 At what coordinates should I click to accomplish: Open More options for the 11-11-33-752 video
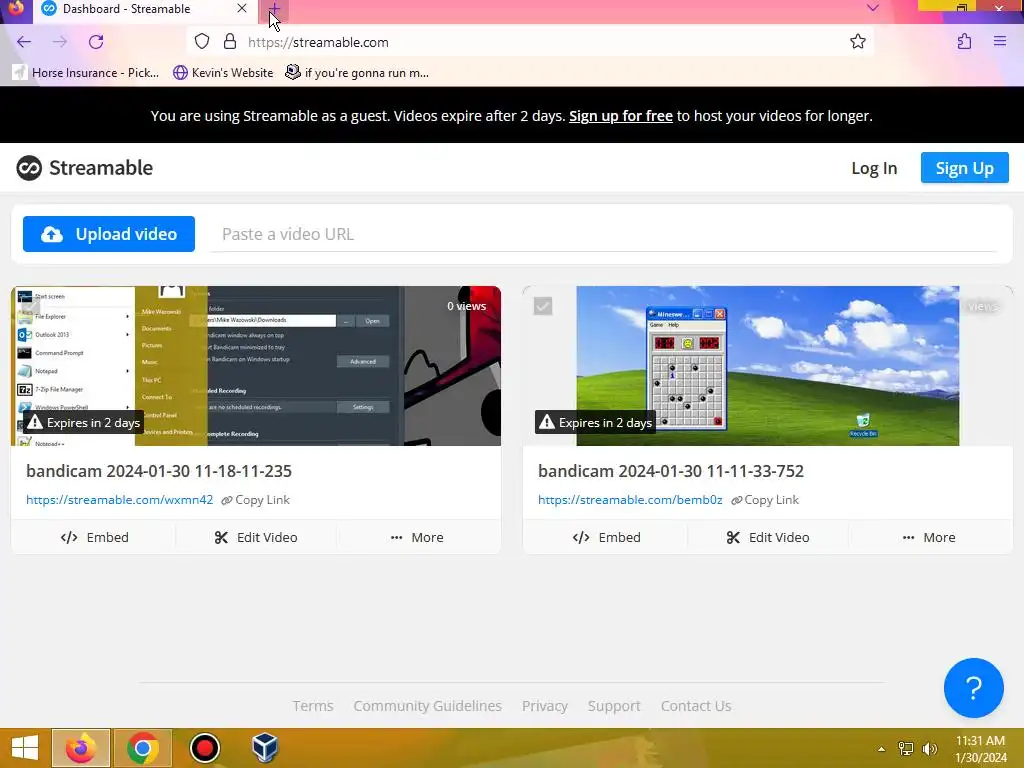tap(930, 537)
